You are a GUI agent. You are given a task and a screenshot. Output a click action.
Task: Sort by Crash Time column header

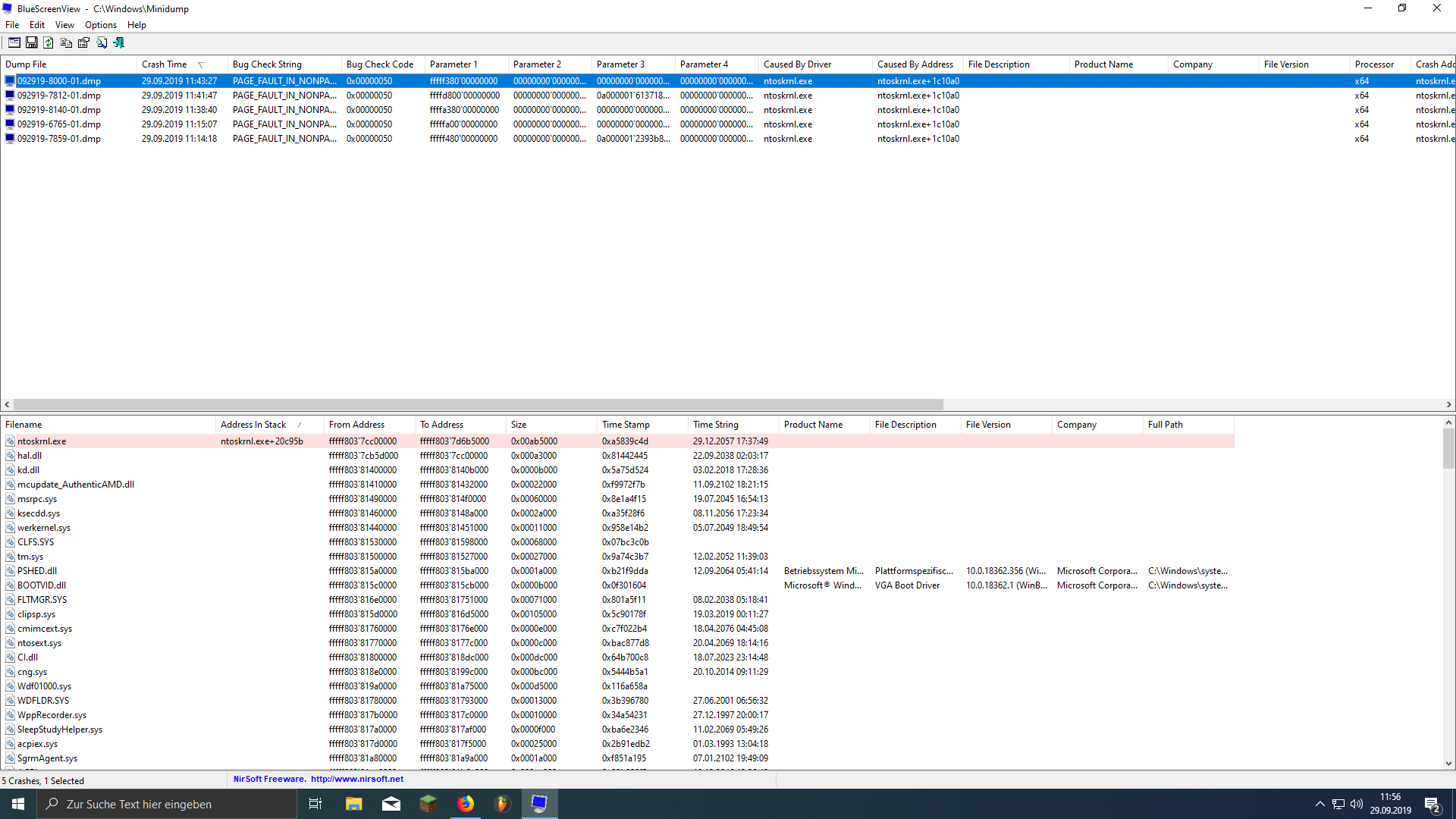(165, 64)
